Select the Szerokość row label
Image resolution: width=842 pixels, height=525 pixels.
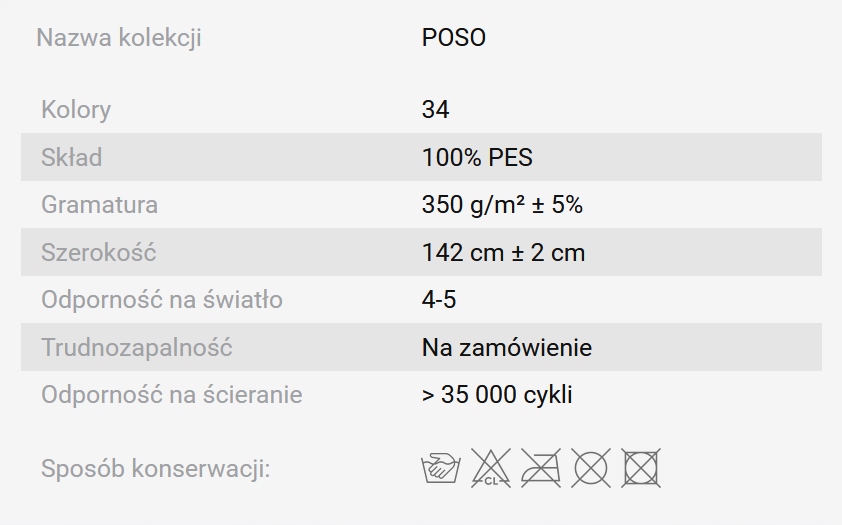coord(98,253)
